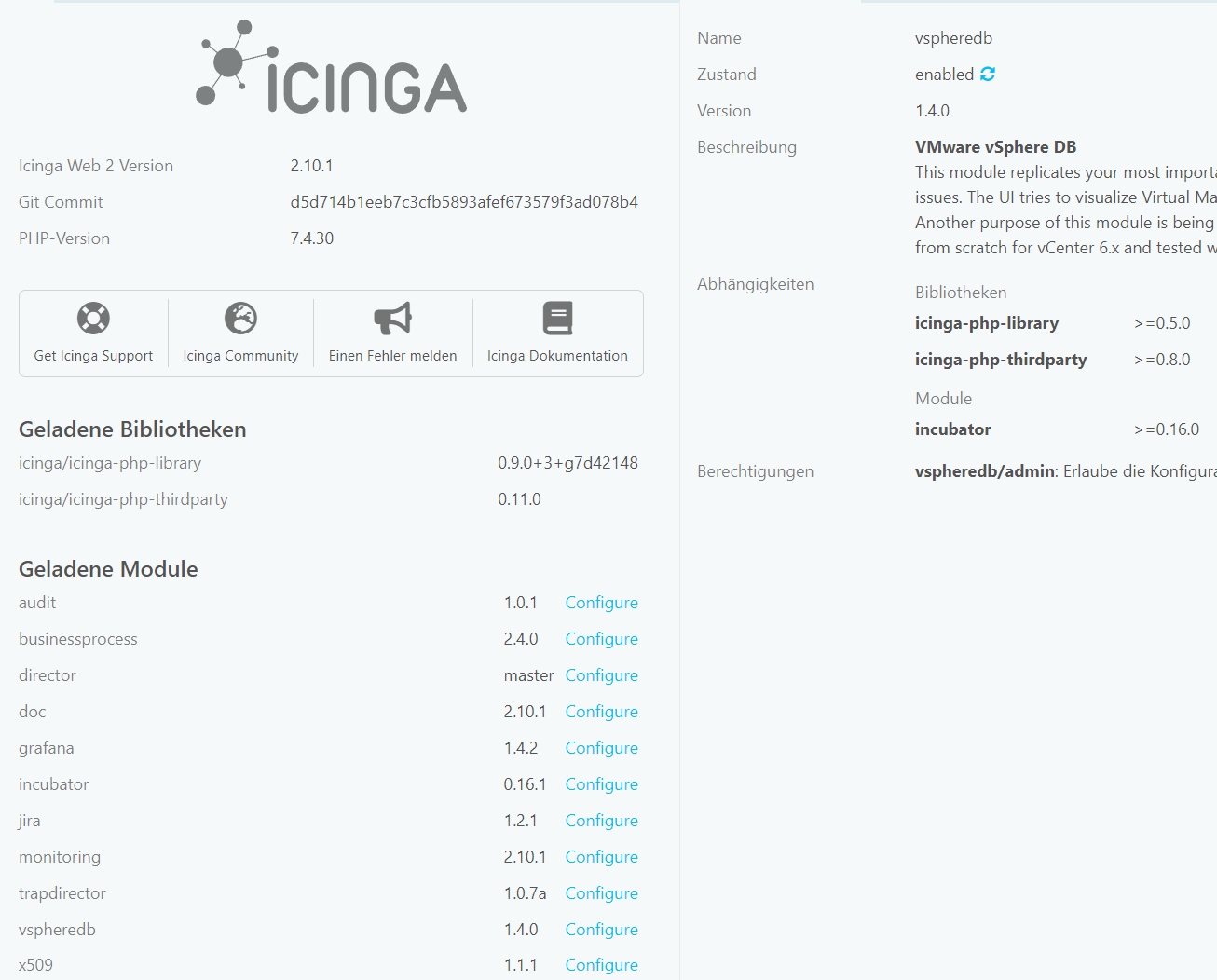Collapse the Geladene Bibliotheken section

(x=132, y=429)
